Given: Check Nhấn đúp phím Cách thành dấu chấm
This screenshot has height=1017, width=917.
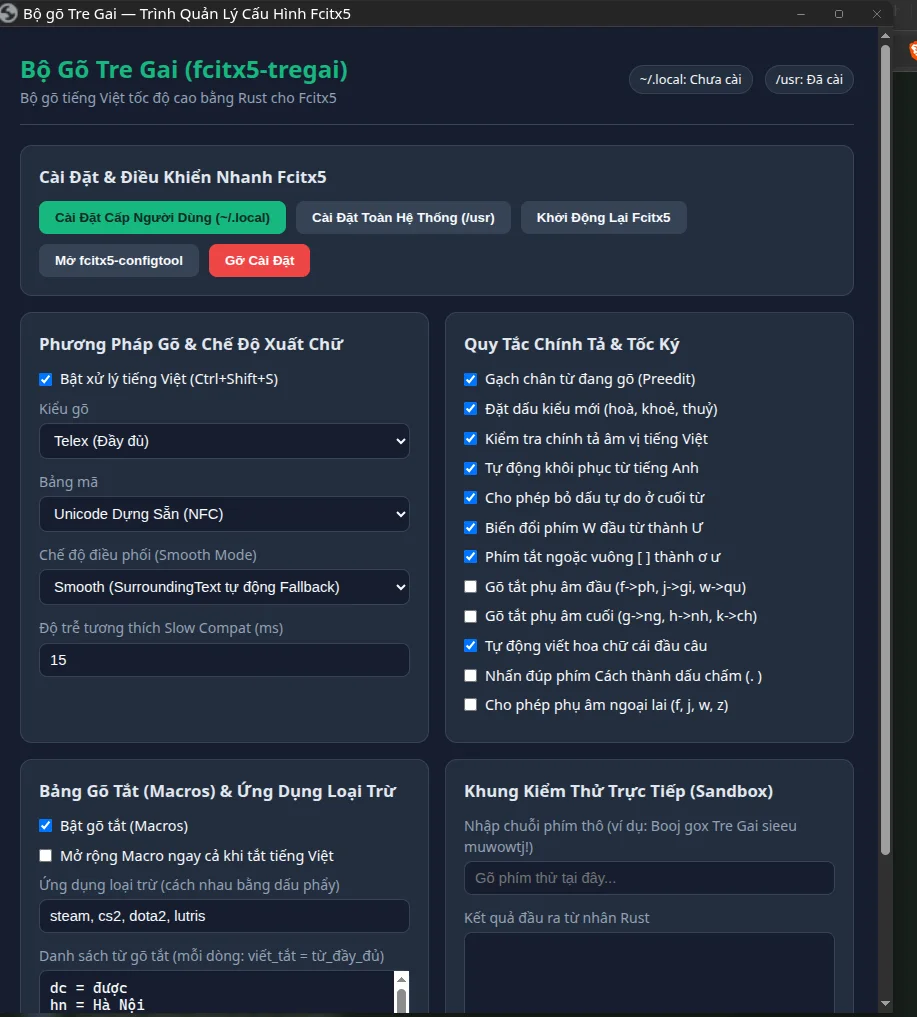Looking at the screenshot, I should (x=471, y=676).
